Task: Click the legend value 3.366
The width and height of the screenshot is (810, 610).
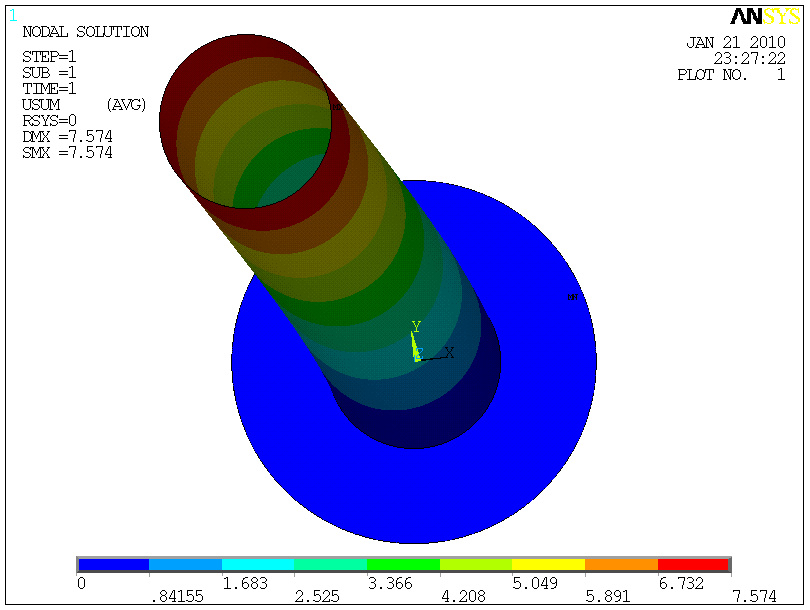Action: (390, 583)
